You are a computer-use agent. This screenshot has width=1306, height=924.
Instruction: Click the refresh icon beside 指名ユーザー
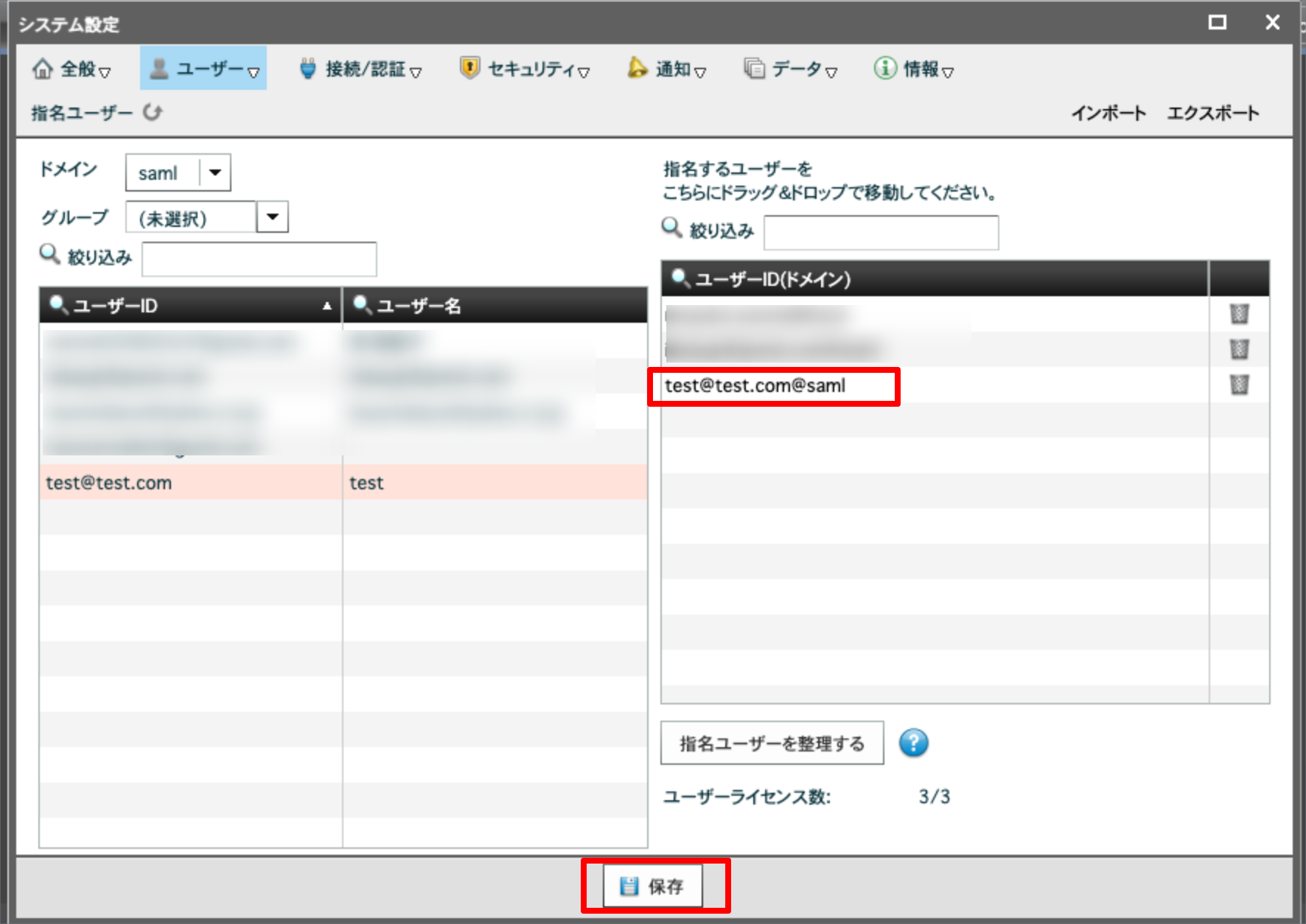[x=153, y=113]
